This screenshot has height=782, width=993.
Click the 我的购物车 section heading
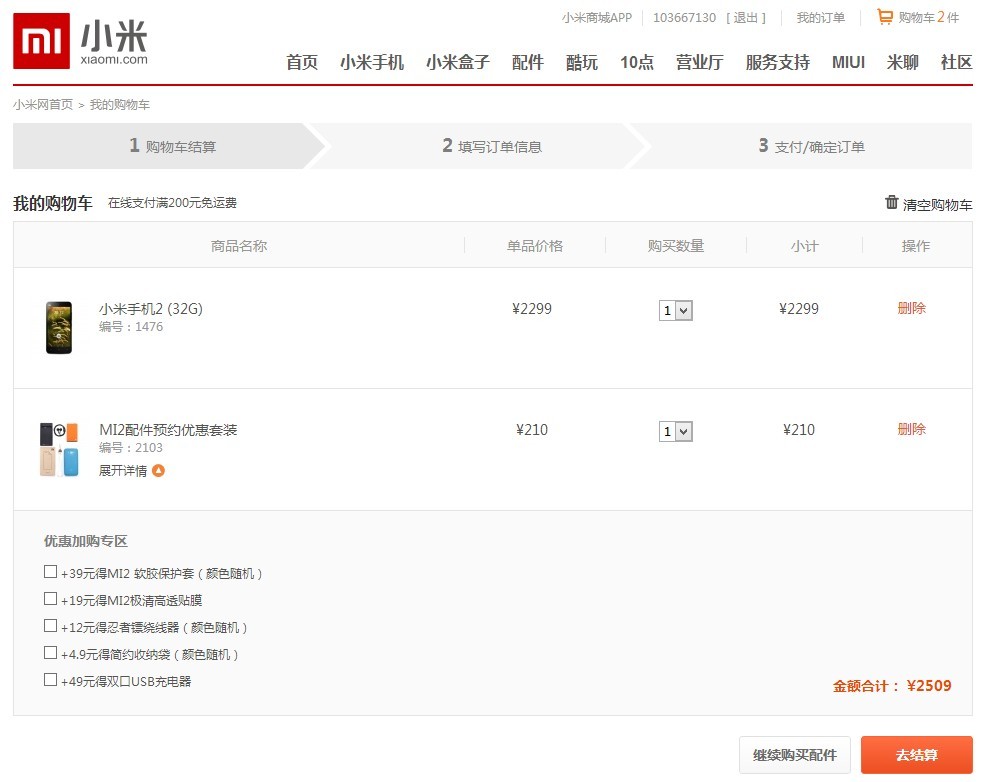tap(53, 203)
